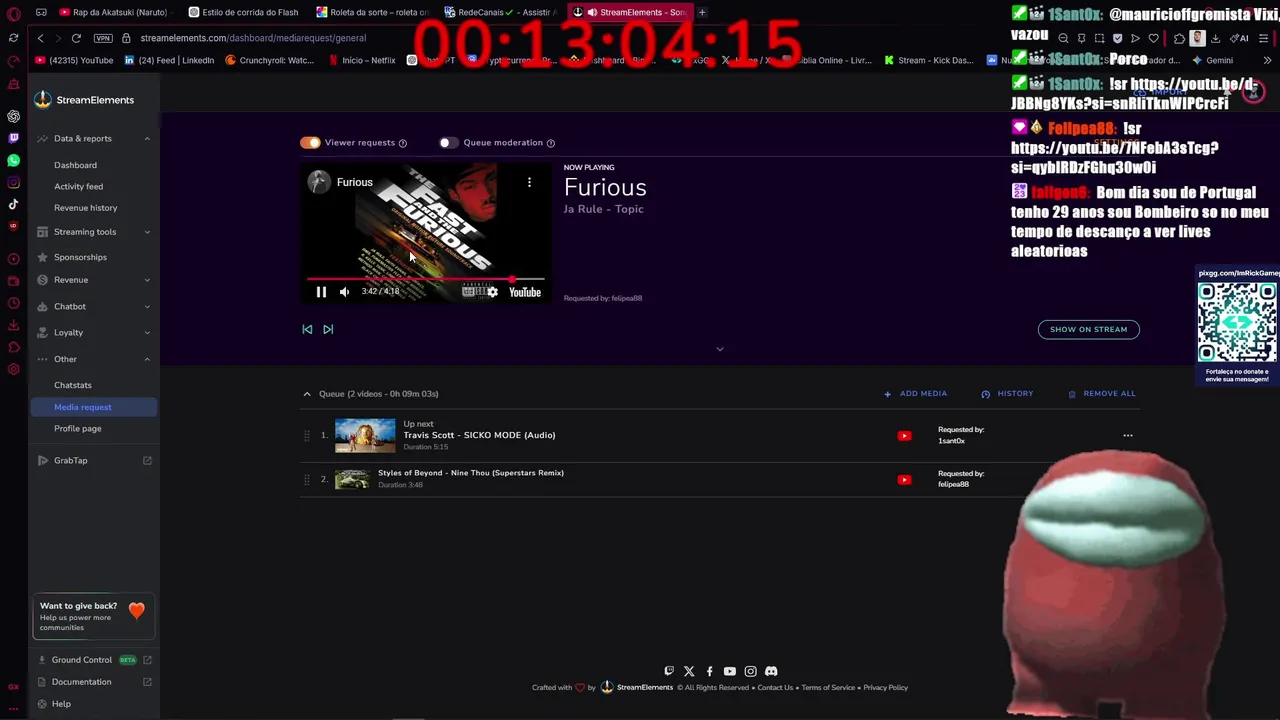
Task: Open Viewer requests info tooltip icon
Action: (403, 143)
